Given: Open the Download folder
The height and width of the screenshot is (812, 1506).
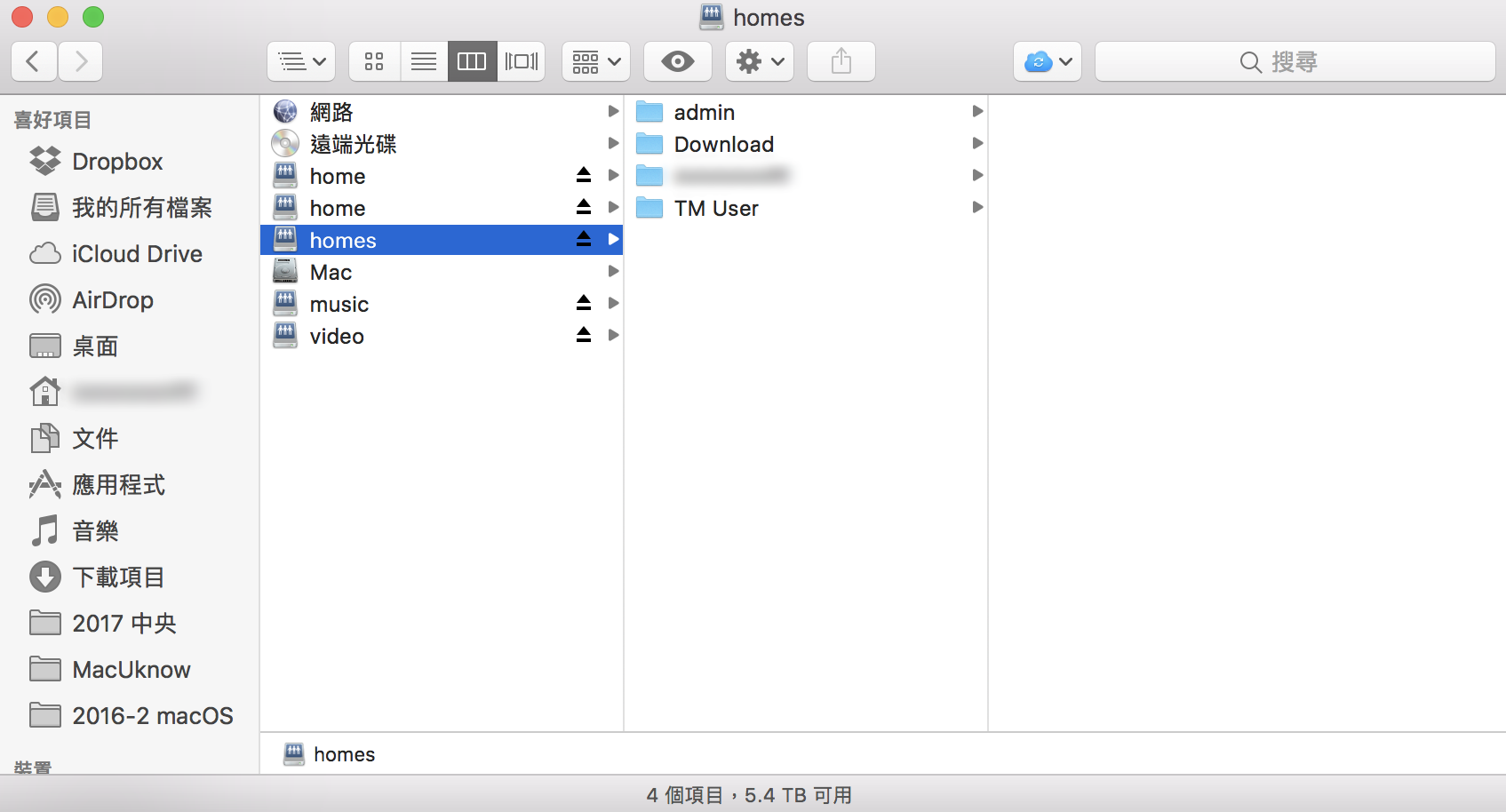Looking at the screenshot, I should tap(723, 144).
